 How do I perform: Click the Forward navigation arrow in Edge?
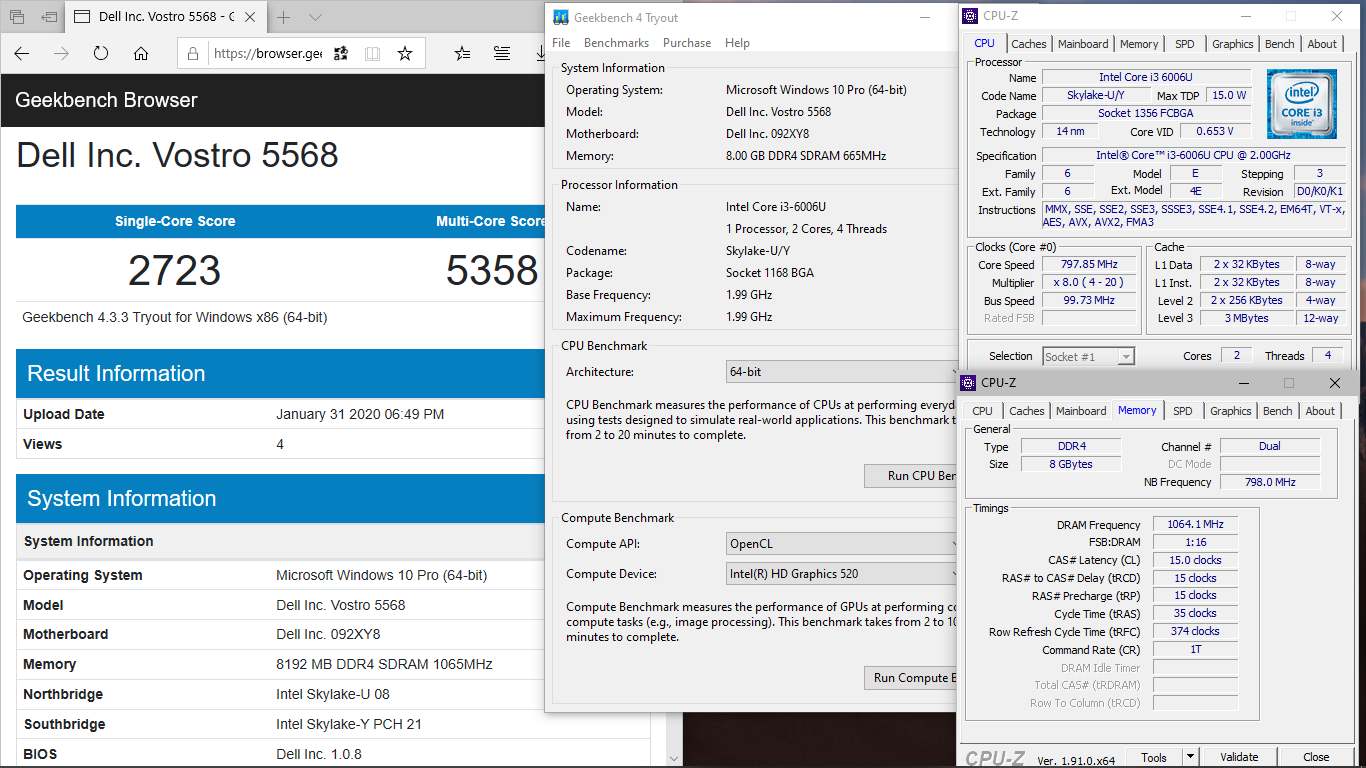[61, 54]
